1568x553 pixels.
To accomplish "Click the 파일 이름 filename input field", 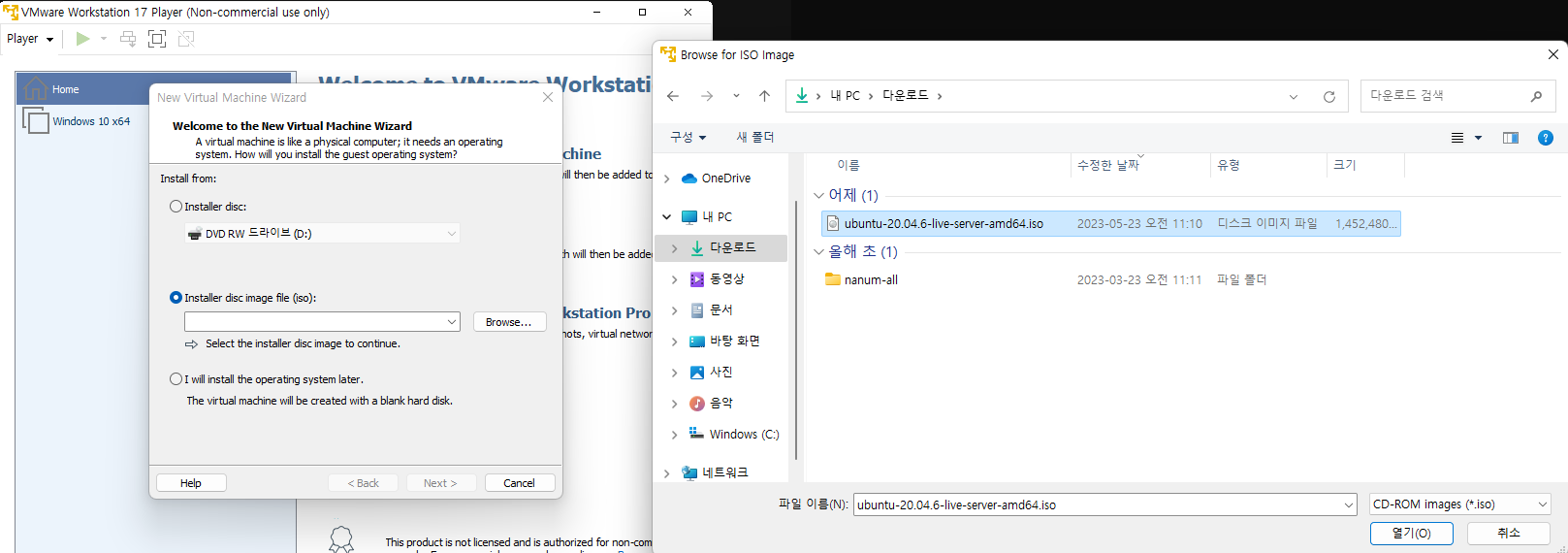I will click(1104, 504).
